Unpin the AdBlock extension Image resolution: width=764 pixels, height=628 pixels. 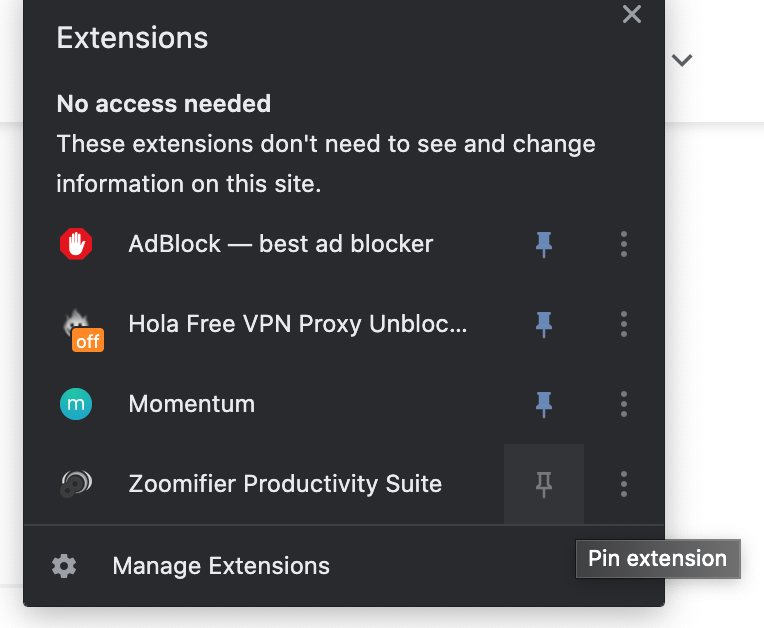click(x=544, y=244)
